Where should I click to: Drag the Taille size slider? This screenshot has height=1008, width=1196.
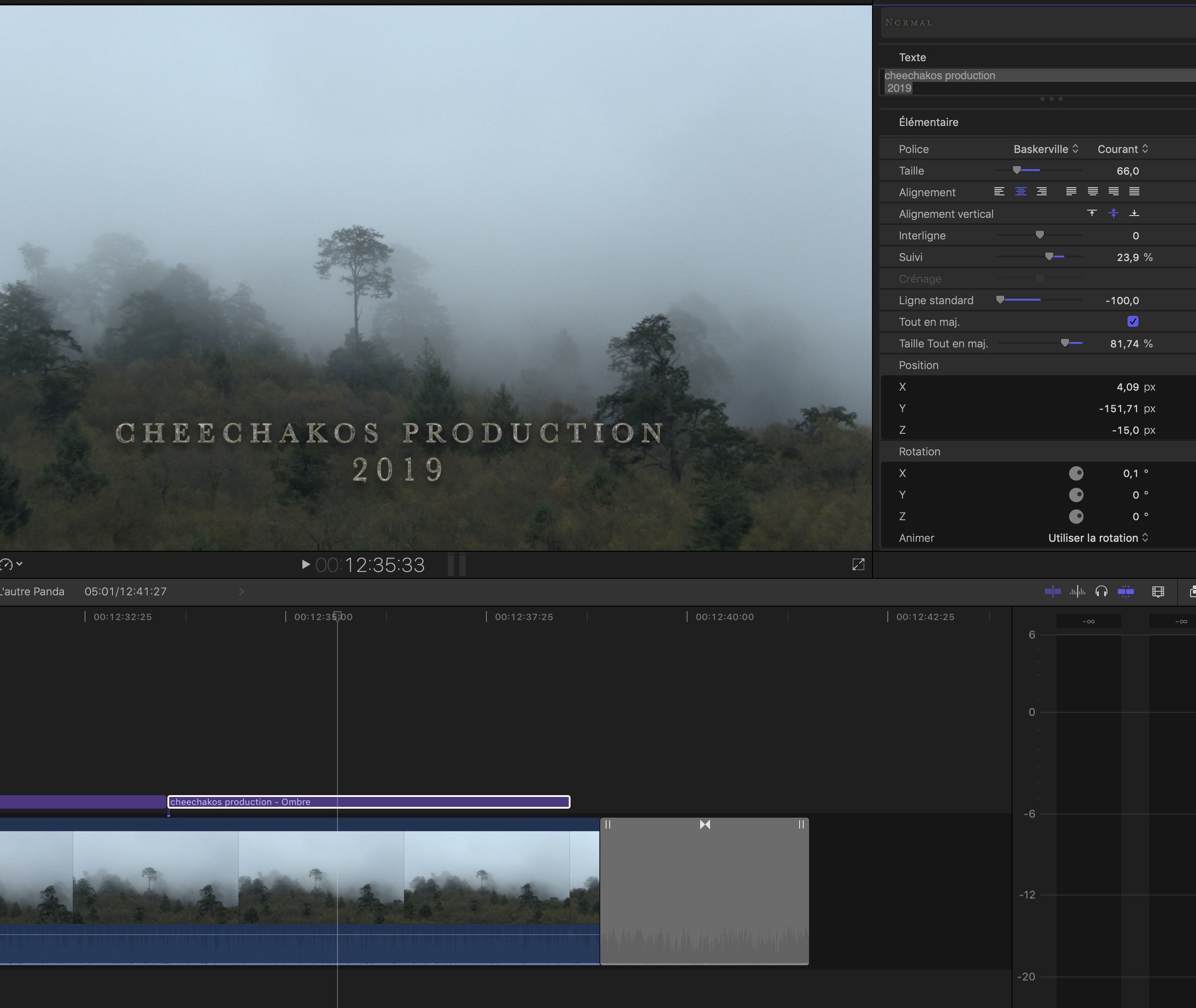click(1015, 170)
